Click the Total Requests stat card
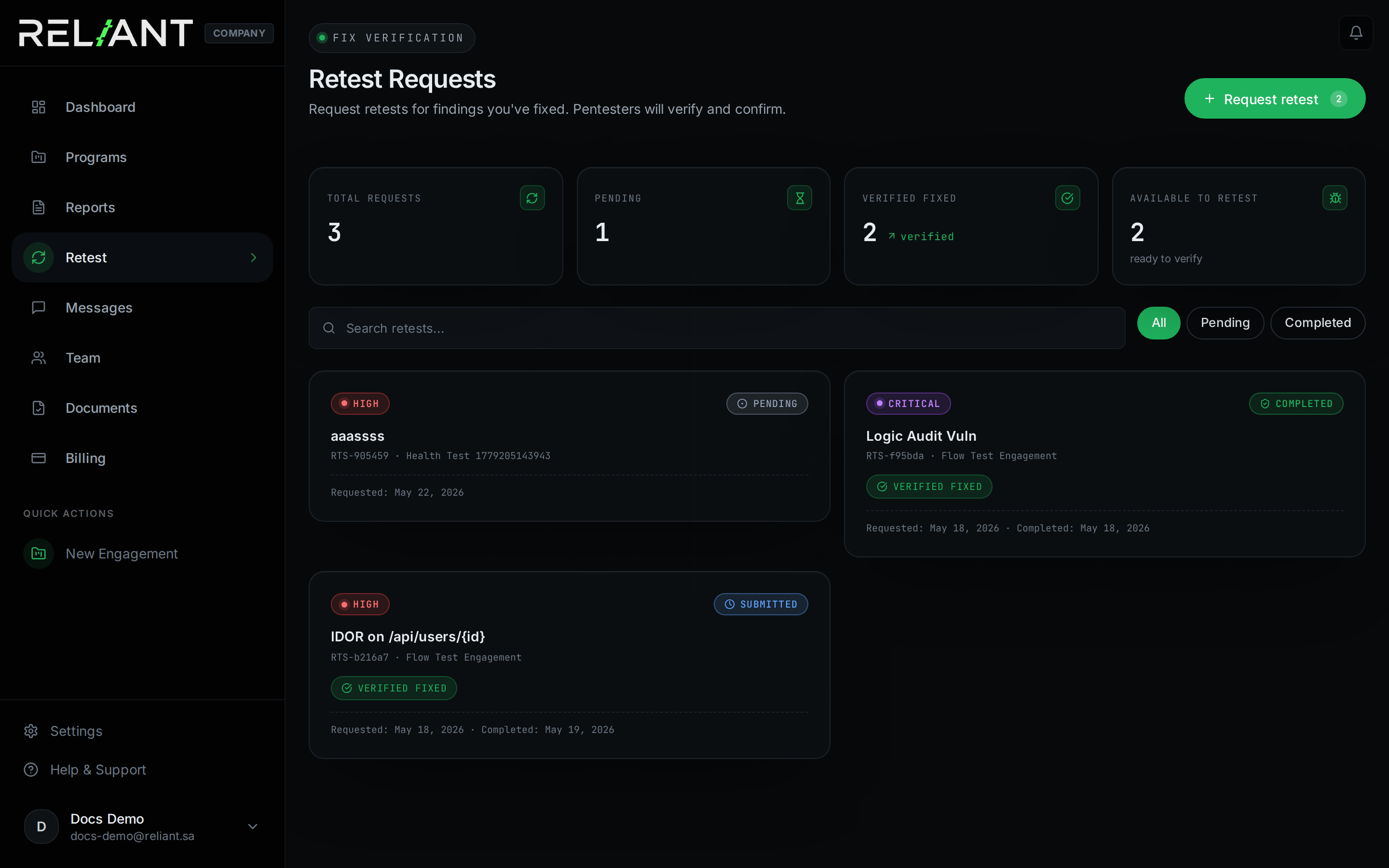Screen dimensions: 1389x868 point(436,226)
